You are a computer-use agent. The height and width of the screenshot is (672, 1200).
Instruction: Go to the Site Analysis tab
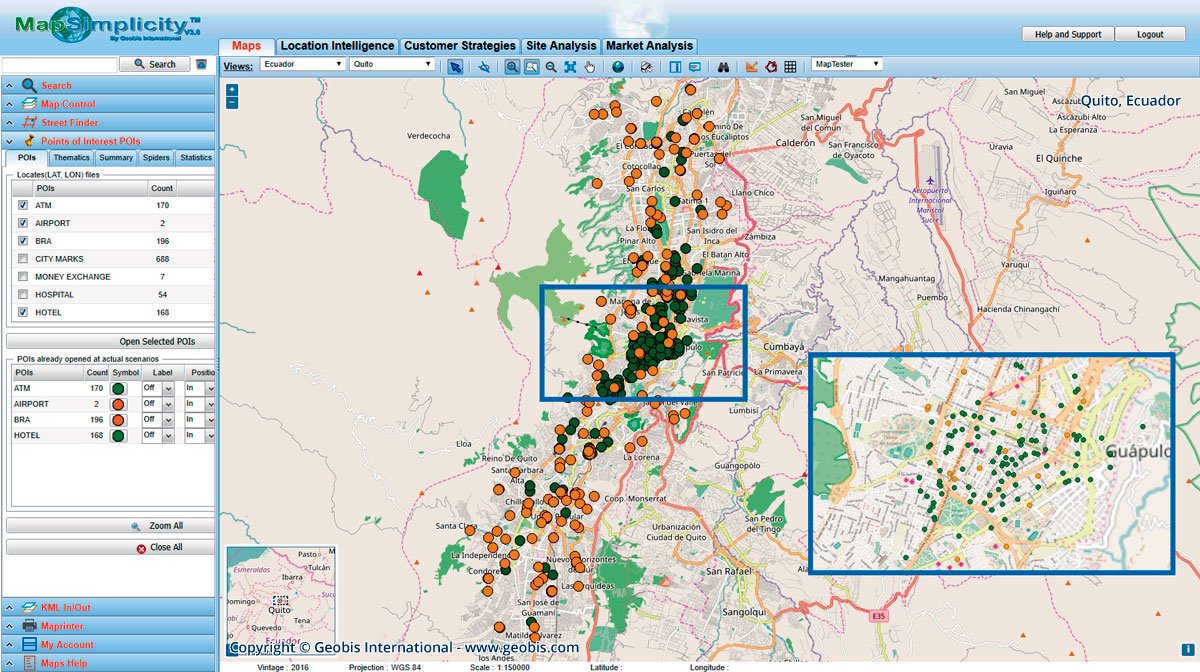pyautogui.click(x=561, y=46)
